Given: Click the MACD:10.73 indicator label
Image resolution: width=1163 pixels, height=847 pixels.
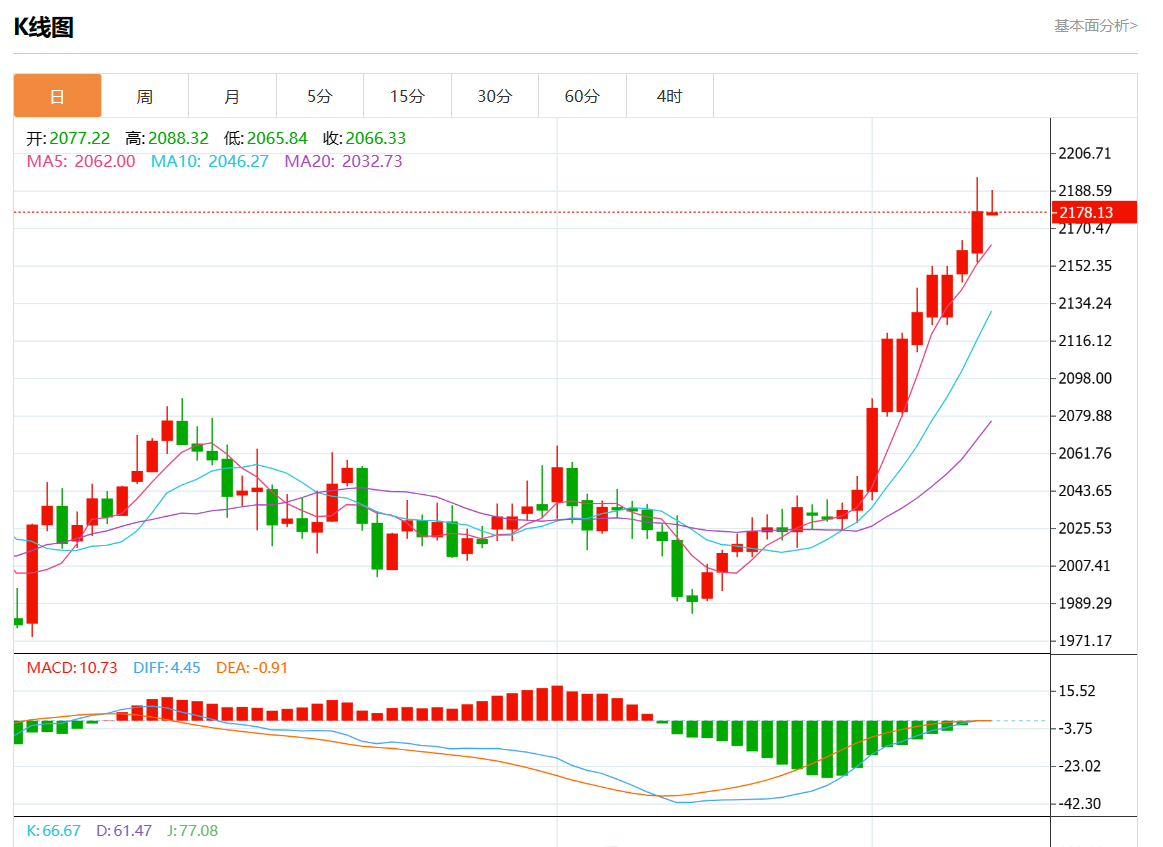Looking at the screenshot, I should (x=72, y=668).
